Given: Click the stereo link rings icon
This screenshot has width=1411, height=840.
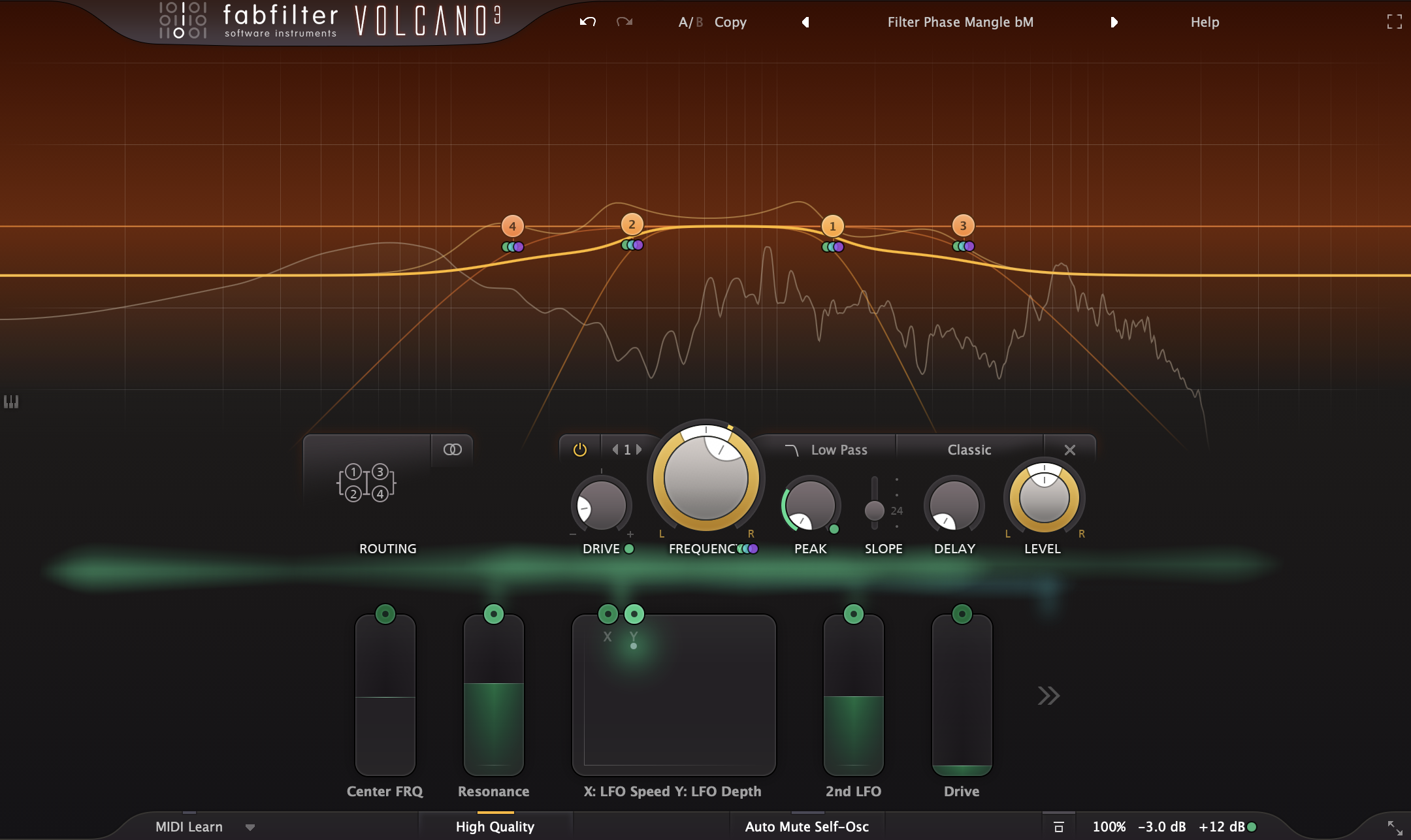Looking at the screenshot, I should 452,449.
